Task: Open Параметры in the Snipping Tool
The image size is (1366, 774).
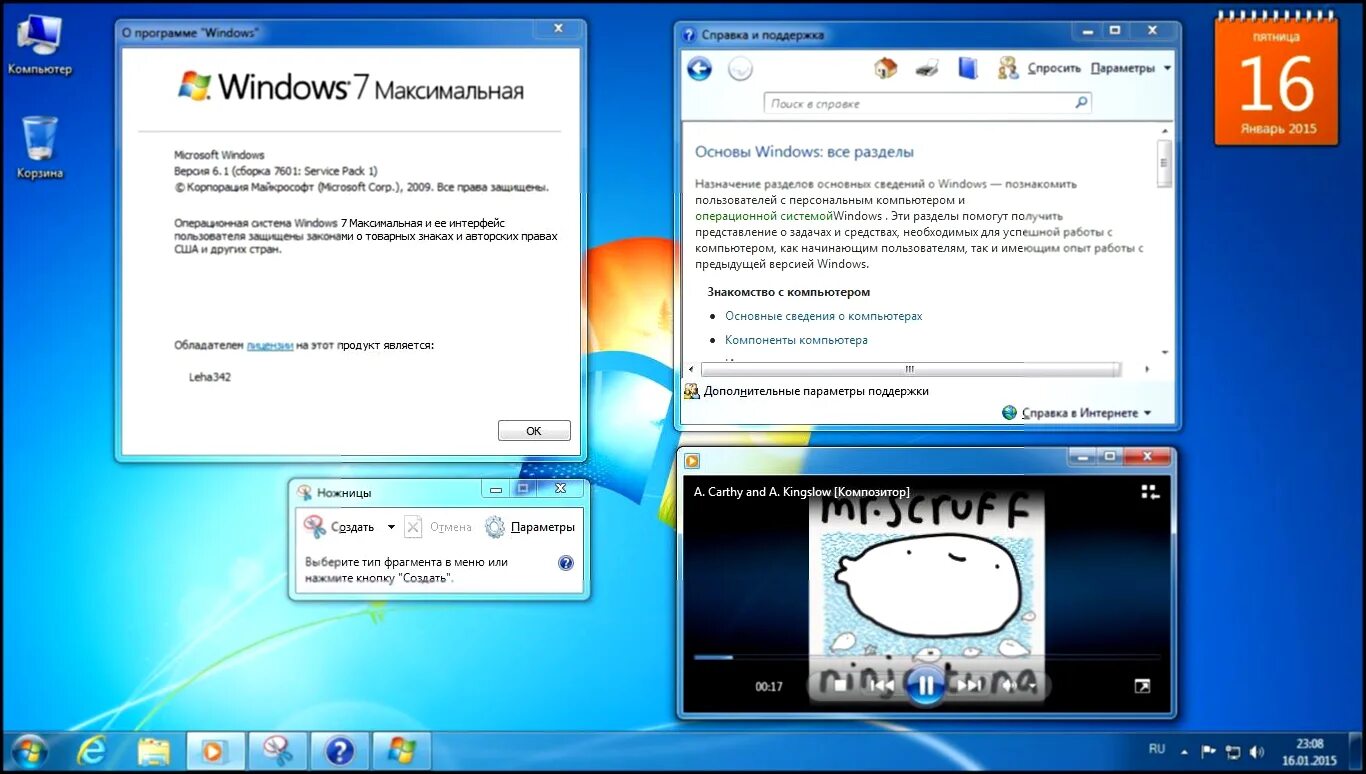Action: [529, 527]
